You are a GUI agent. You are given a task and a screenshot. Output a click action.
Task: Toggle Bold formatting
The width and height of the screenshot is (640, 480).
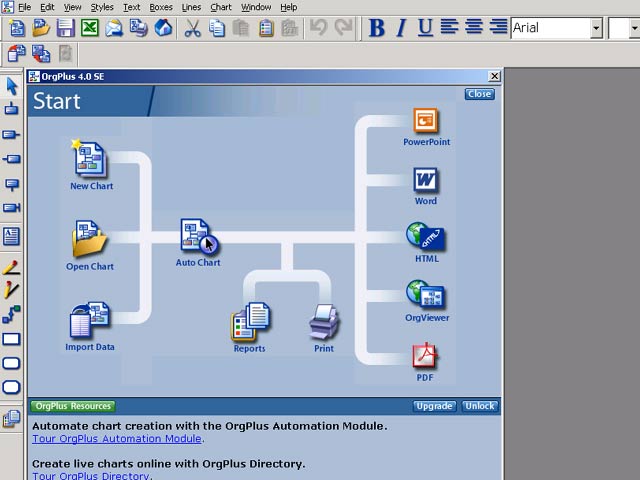377,28
